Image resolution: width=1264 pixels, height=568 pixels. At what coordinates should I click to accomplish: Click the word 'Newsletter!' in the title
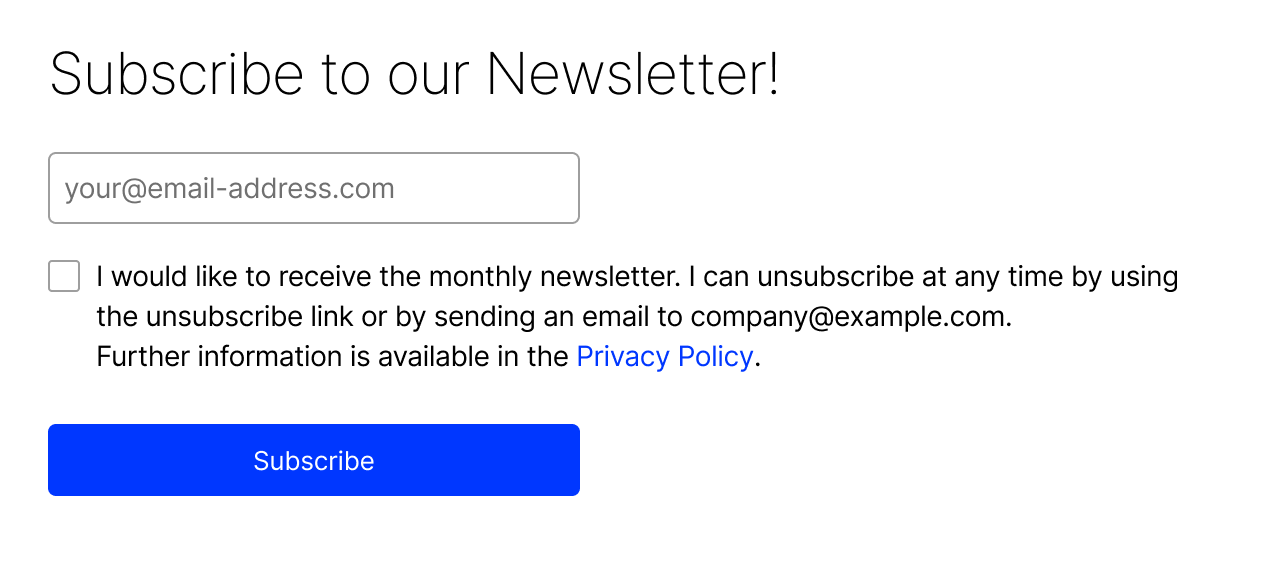(633, 74)
